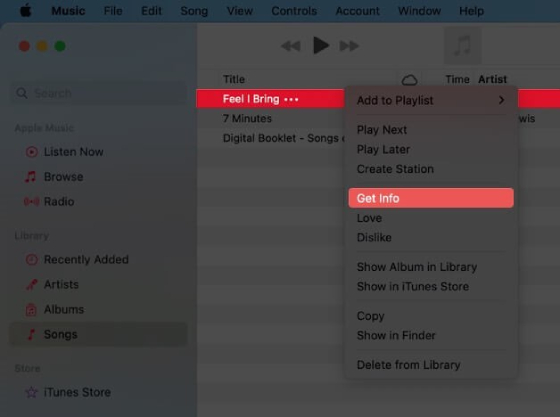The height and width of the screenshot is (417, 560).
Task: Click the Radio broadcast icon
Action: click(x=31, y=202)
